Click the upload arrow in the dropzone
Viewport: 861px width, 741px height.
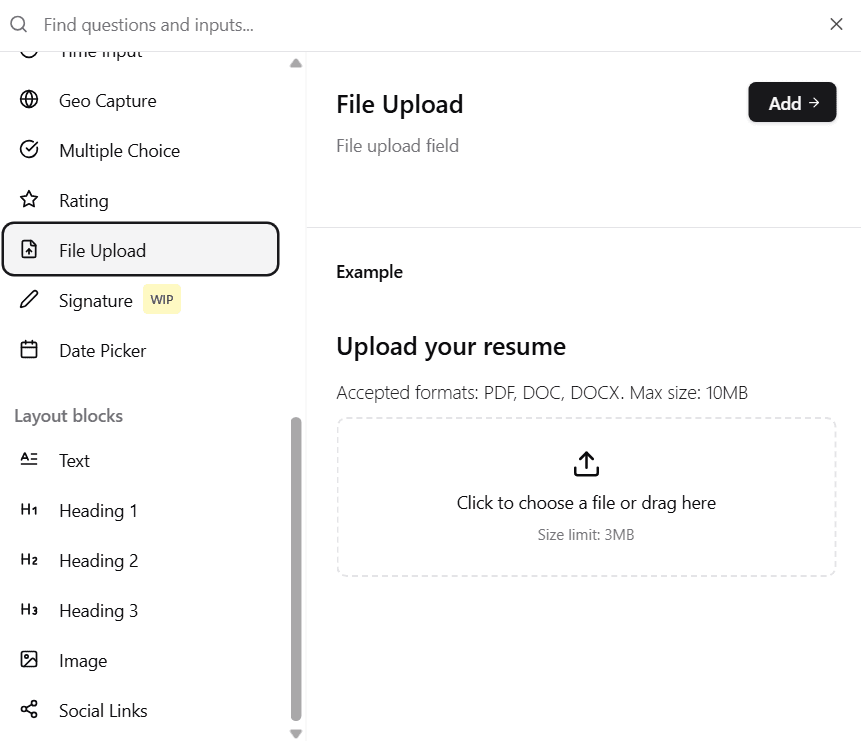(x=585, y=463)
